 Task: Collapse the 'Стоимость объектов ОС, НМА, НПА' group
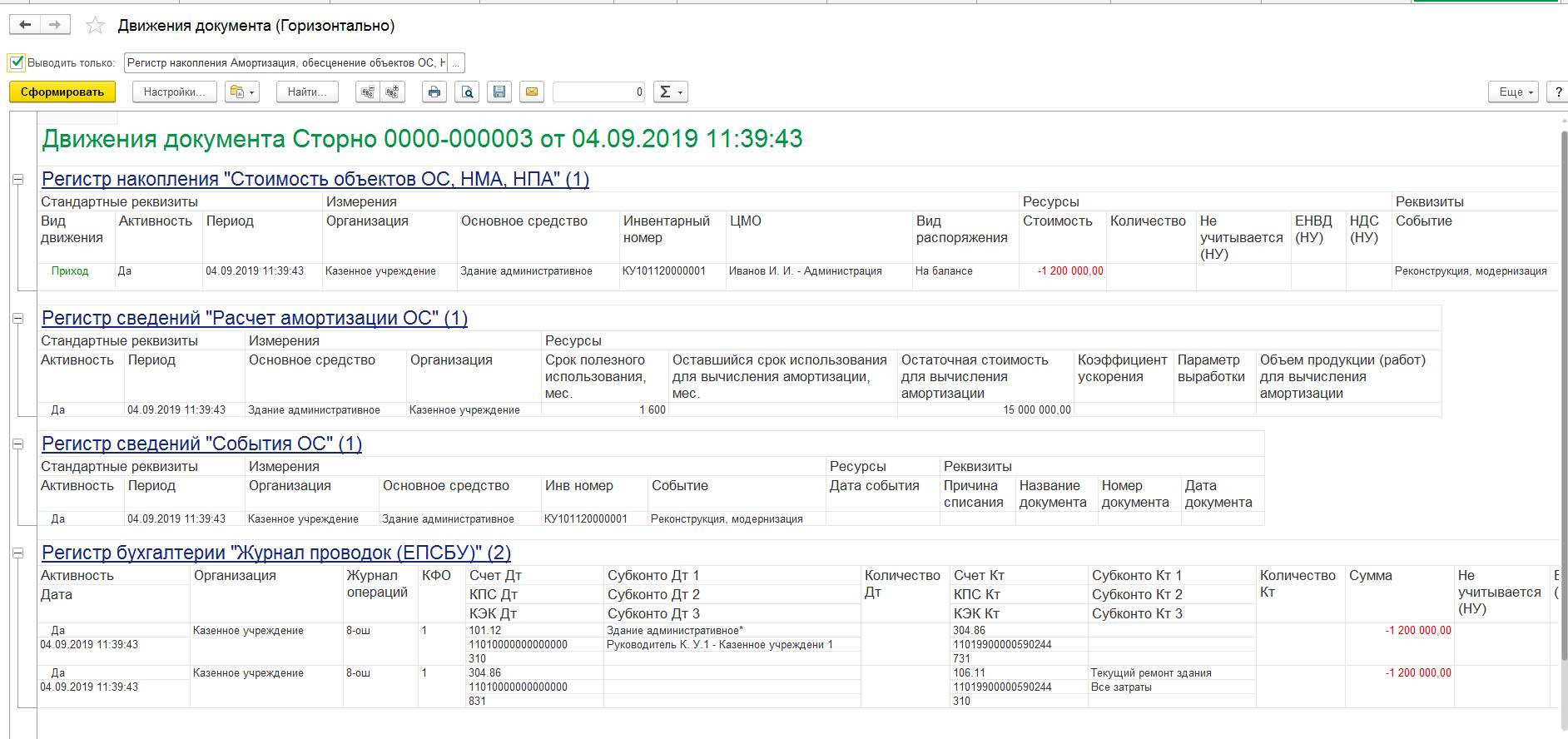pyautogui.click(x=18, y=179)
